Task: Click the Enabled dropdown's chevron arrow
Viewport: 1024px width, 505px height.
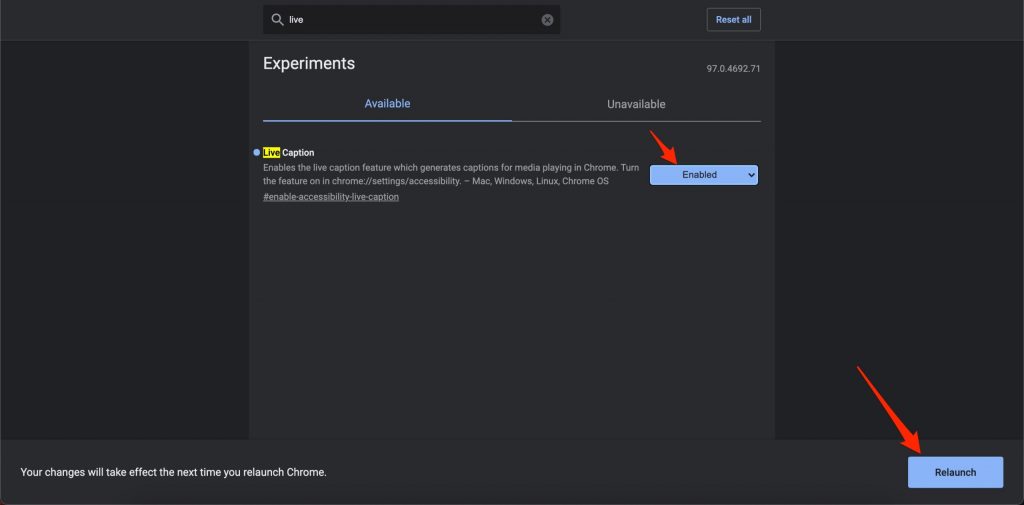Action: coord(750,175)
